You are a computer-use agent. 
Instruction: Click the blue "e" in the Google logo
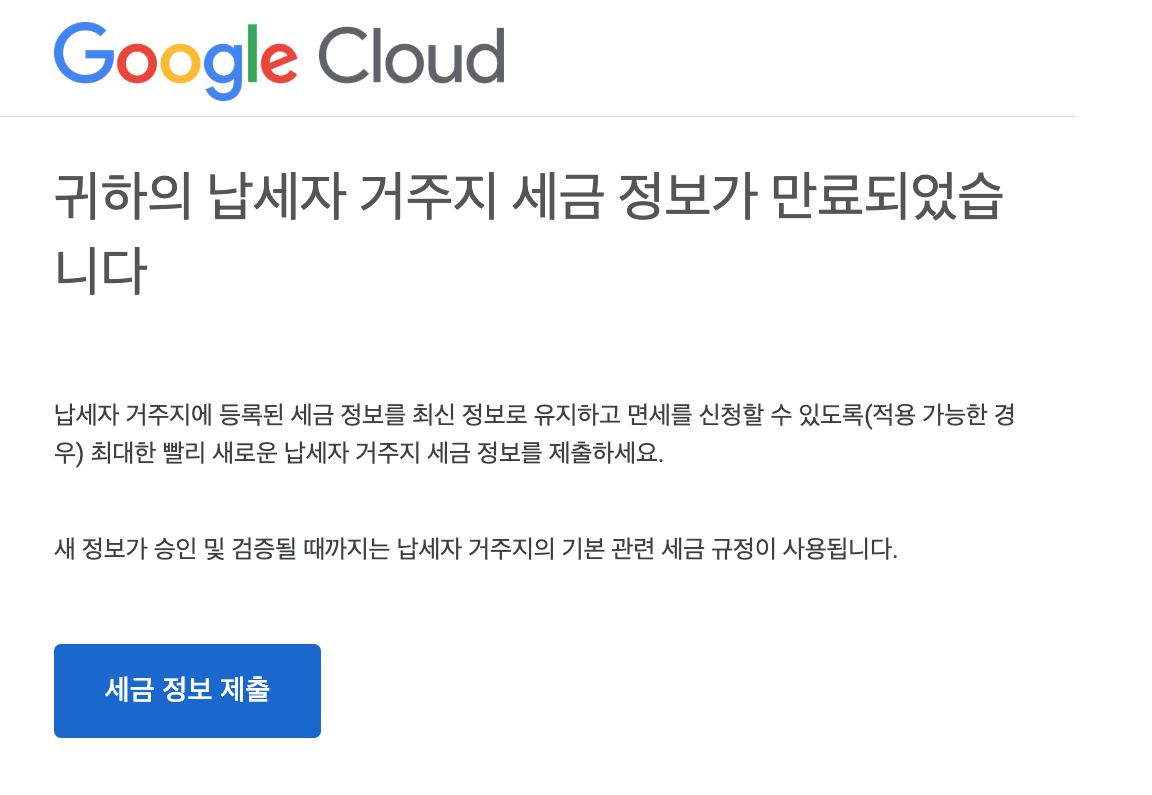278,62
